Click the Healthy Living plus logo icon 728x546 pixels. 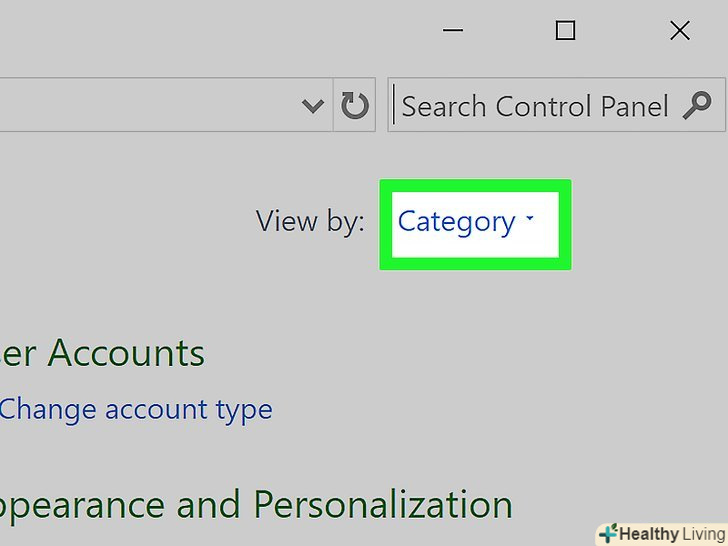607,533
